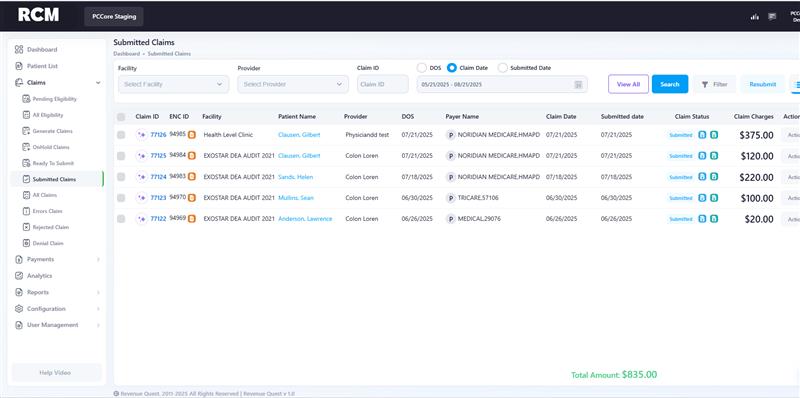Open Analytics in the sidebar
This screenshot has height=398, width=800.
(39, 276)
